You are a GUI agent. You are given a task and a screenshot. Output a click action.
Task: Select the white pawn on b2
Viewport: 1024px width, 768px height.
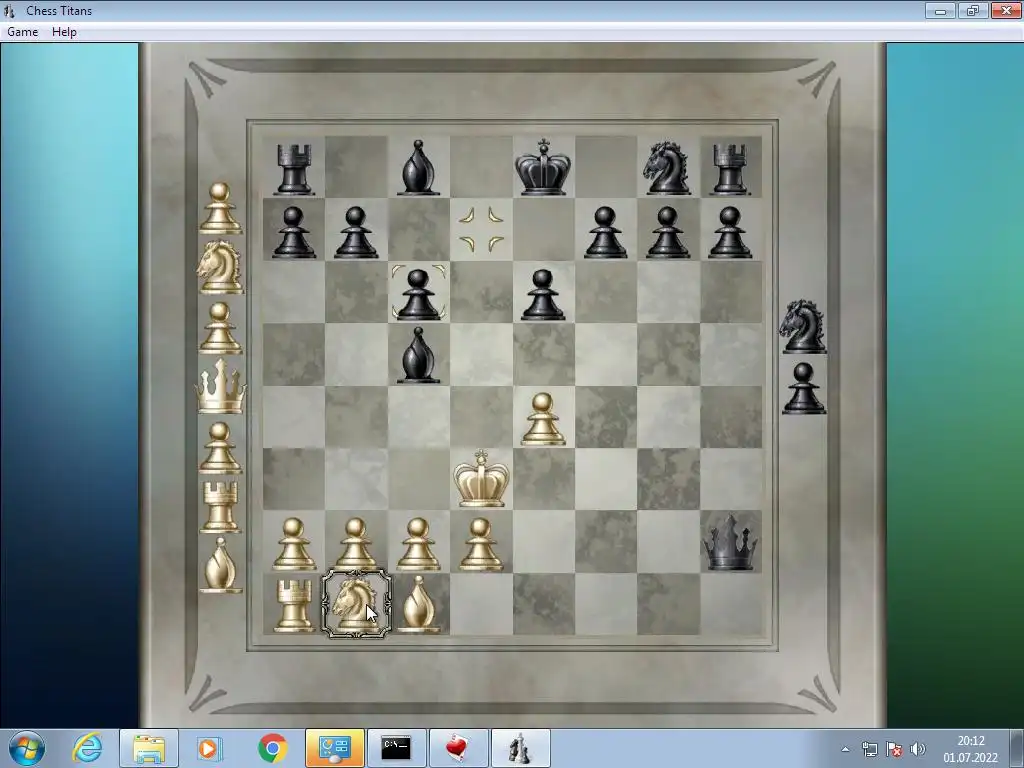(356, 544)
